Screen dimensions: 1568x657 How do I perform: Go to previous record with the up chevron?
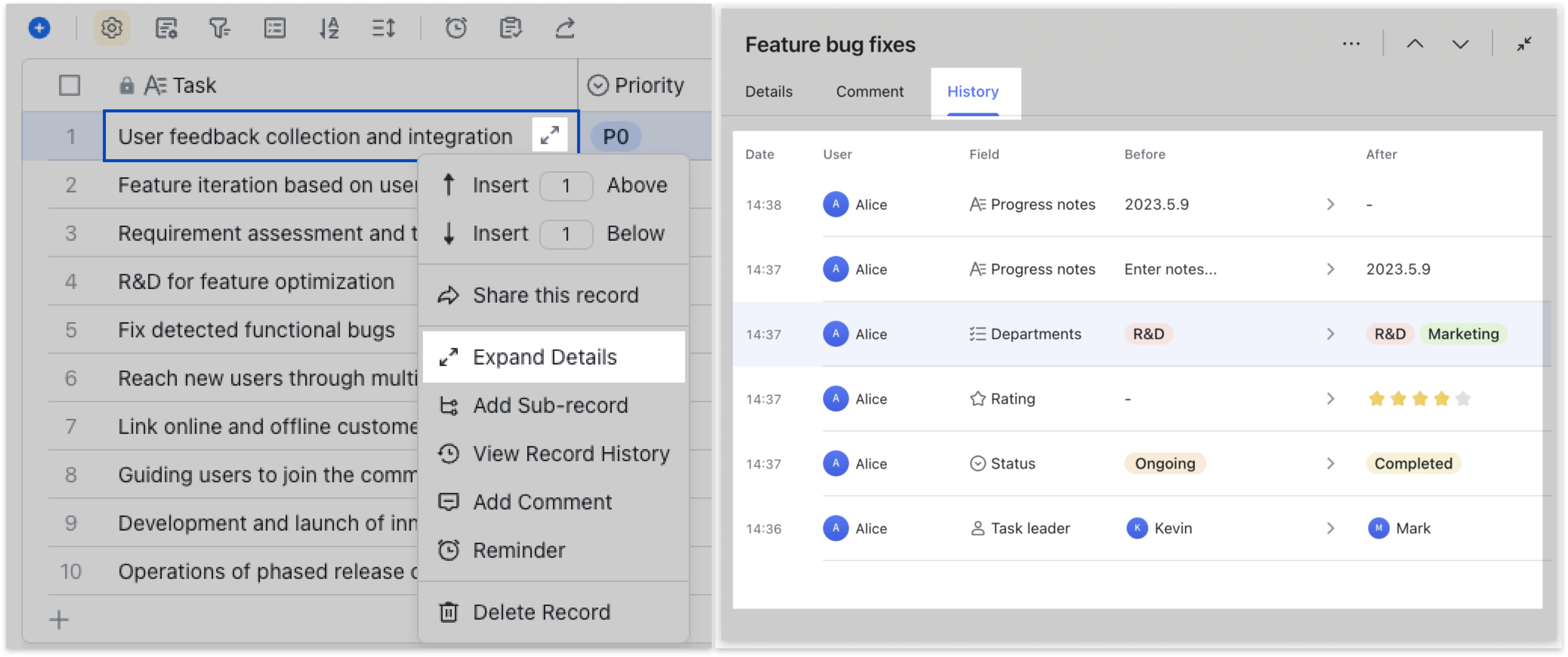click(1415, 44)
